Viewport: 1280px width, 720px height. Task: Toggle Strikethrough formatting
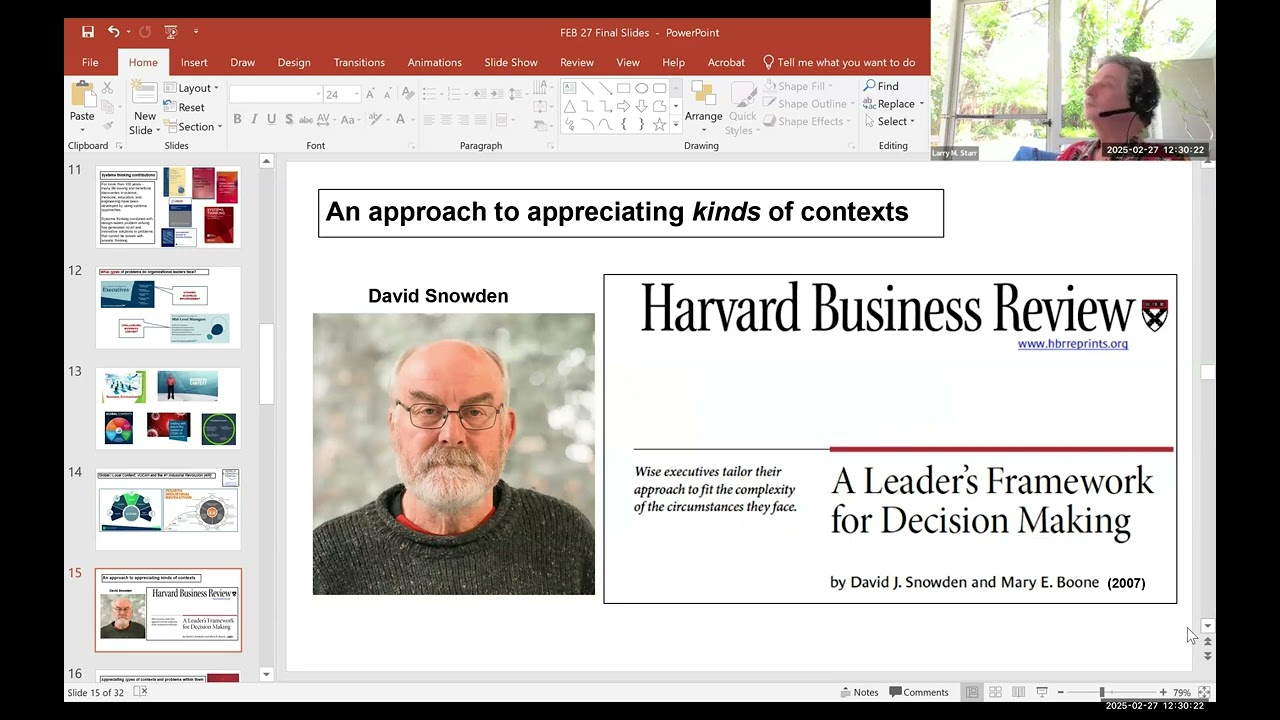pyautogui.click(x=306, y=119)
